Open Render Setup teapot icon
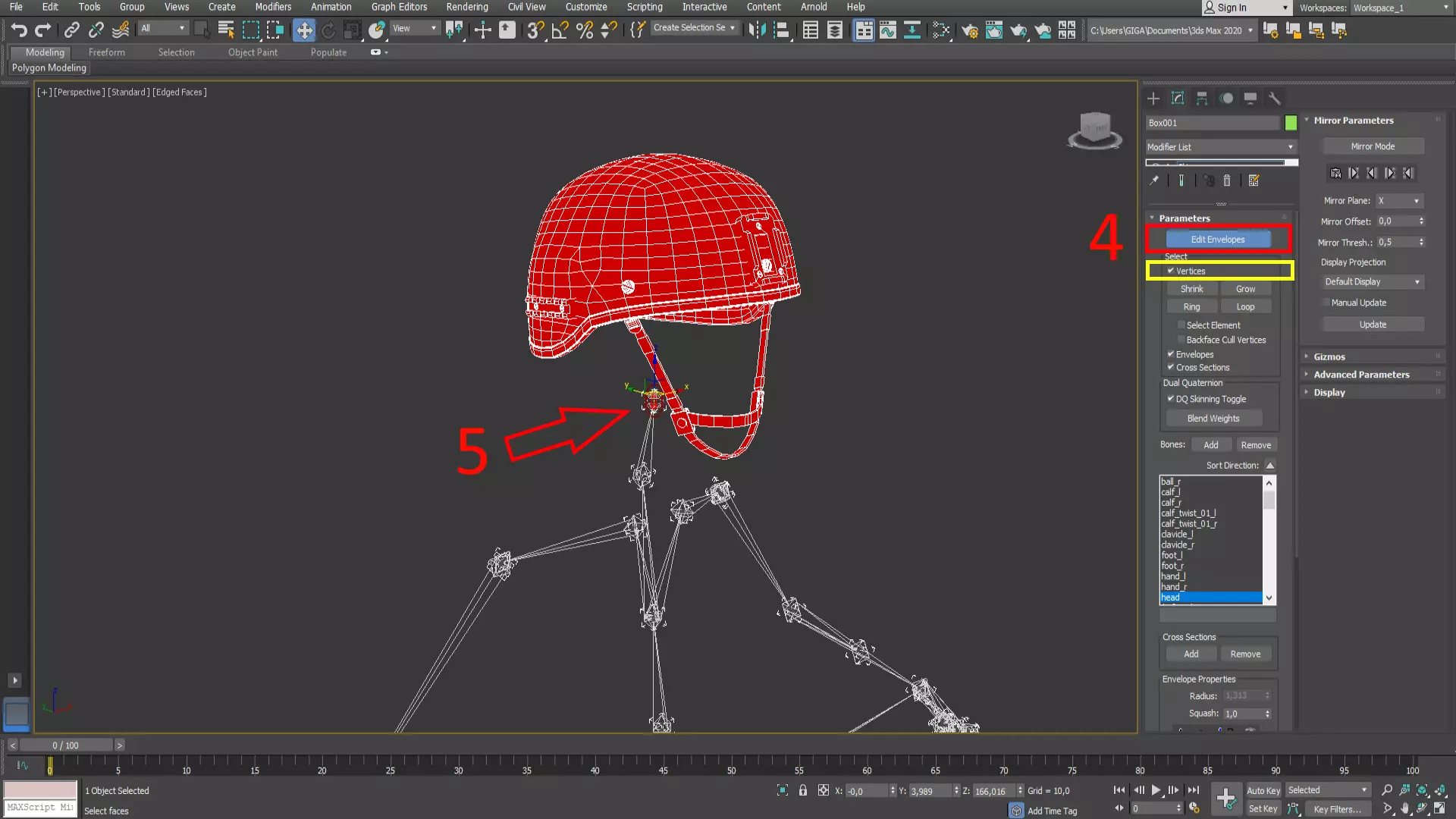Image resolution: width=1456 pixels, height=819 pixels. point(969,30)
